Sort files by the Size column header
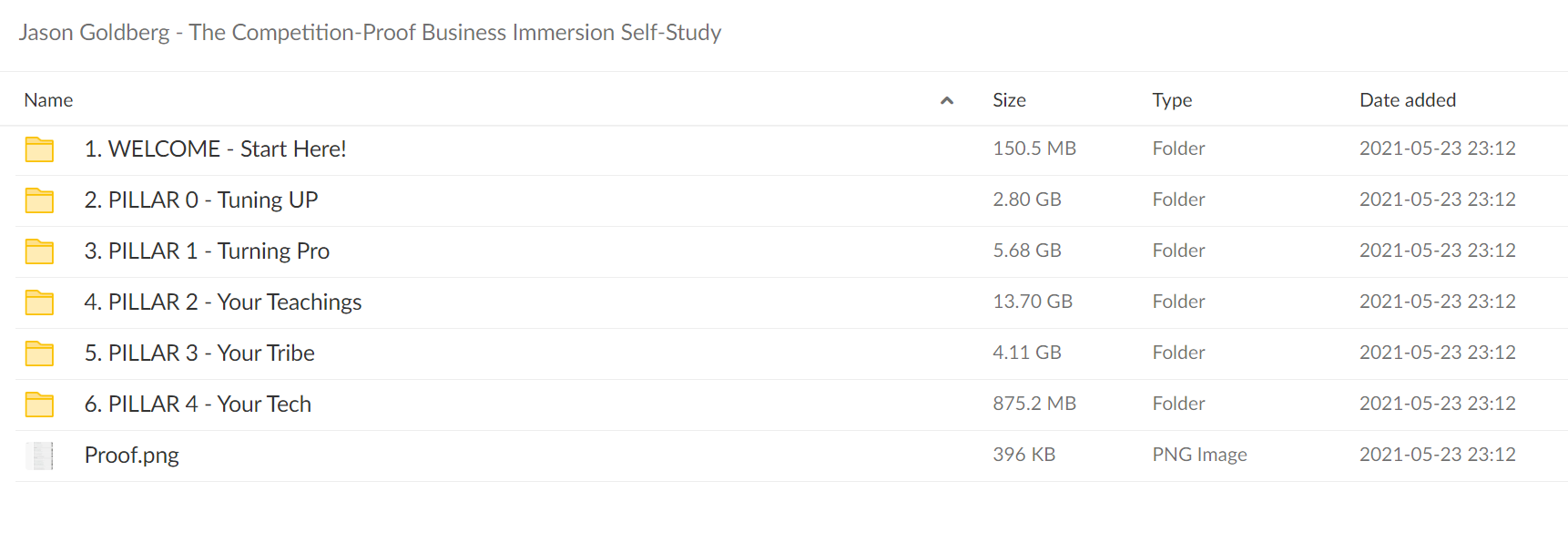Screen dimensions: 1568x543 1009,100
